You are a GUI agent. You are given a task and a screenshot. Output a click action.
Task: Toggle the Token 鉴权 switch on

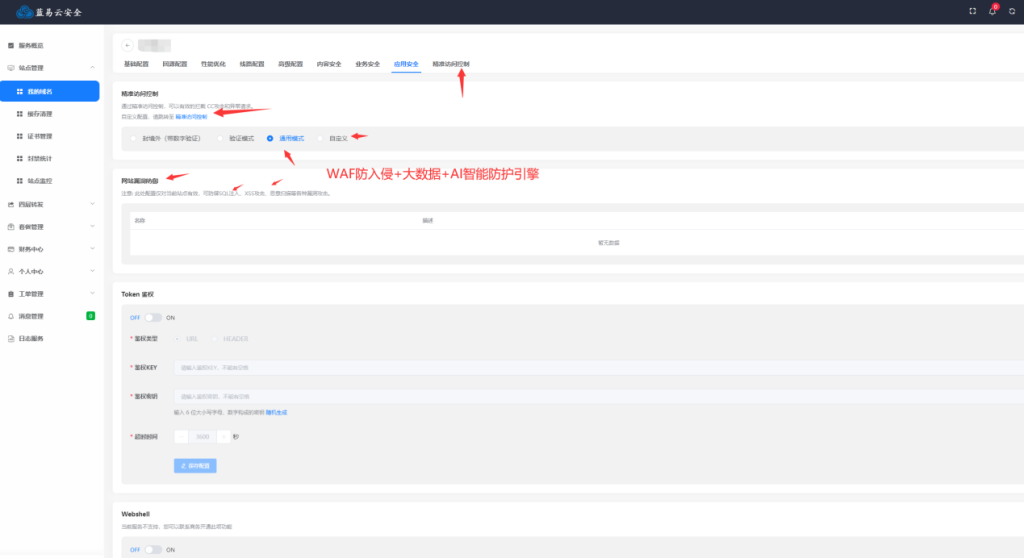point(153,317)
